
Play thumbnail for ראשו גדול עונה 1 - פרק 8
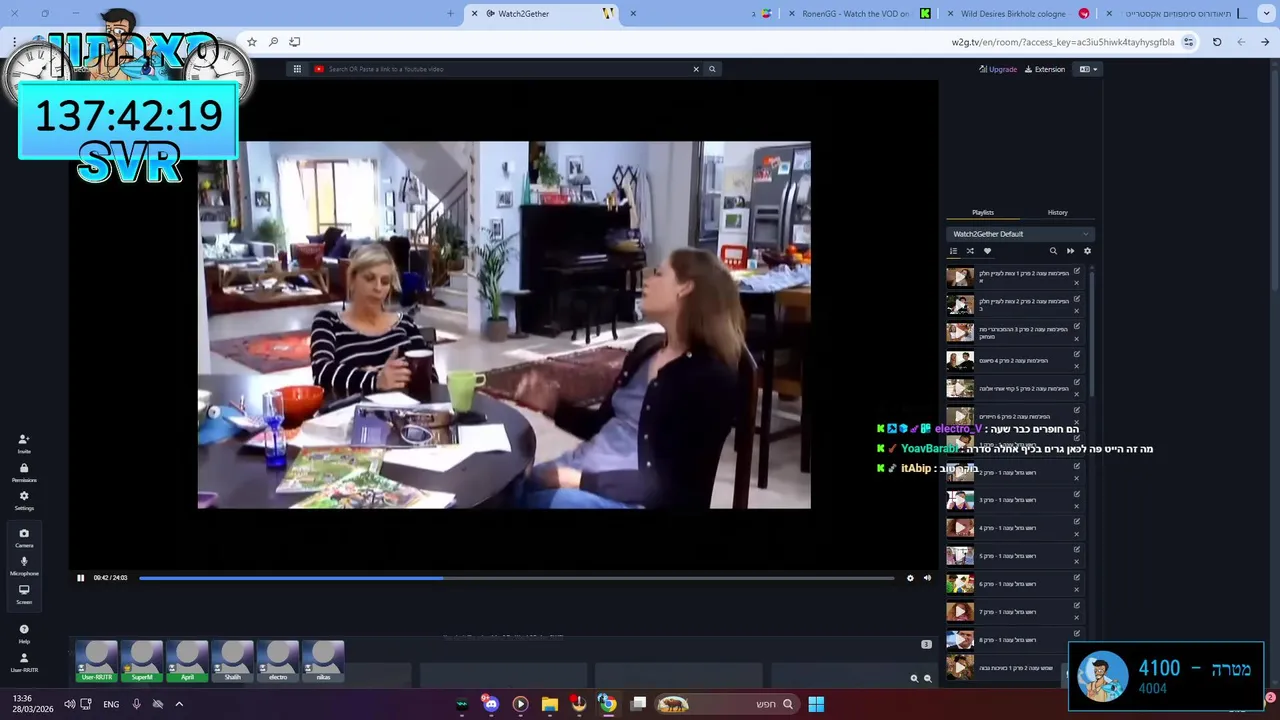click(960, 639)
